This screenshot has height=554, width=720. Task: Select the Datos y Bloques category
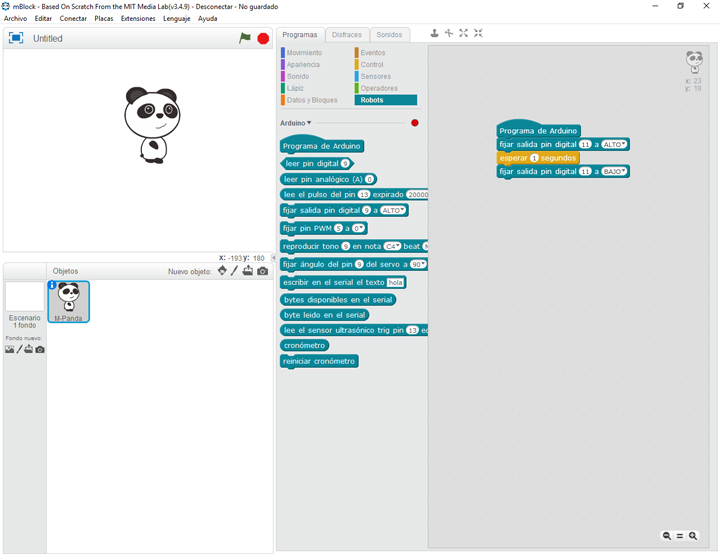(x=309, y=100)
